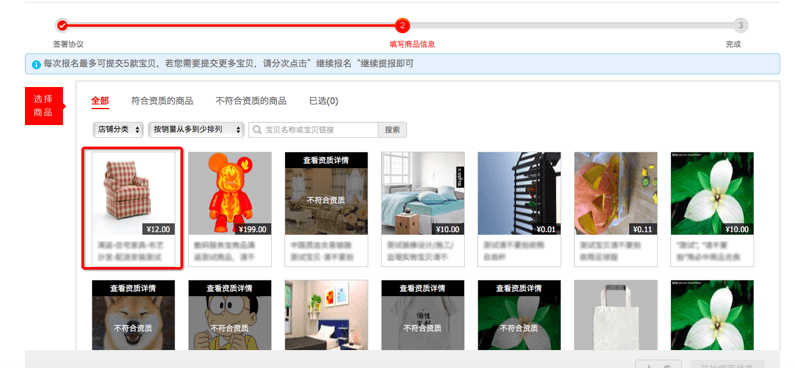
Task: Select the blue bed room thumbnail
Action: coord(327,315)
